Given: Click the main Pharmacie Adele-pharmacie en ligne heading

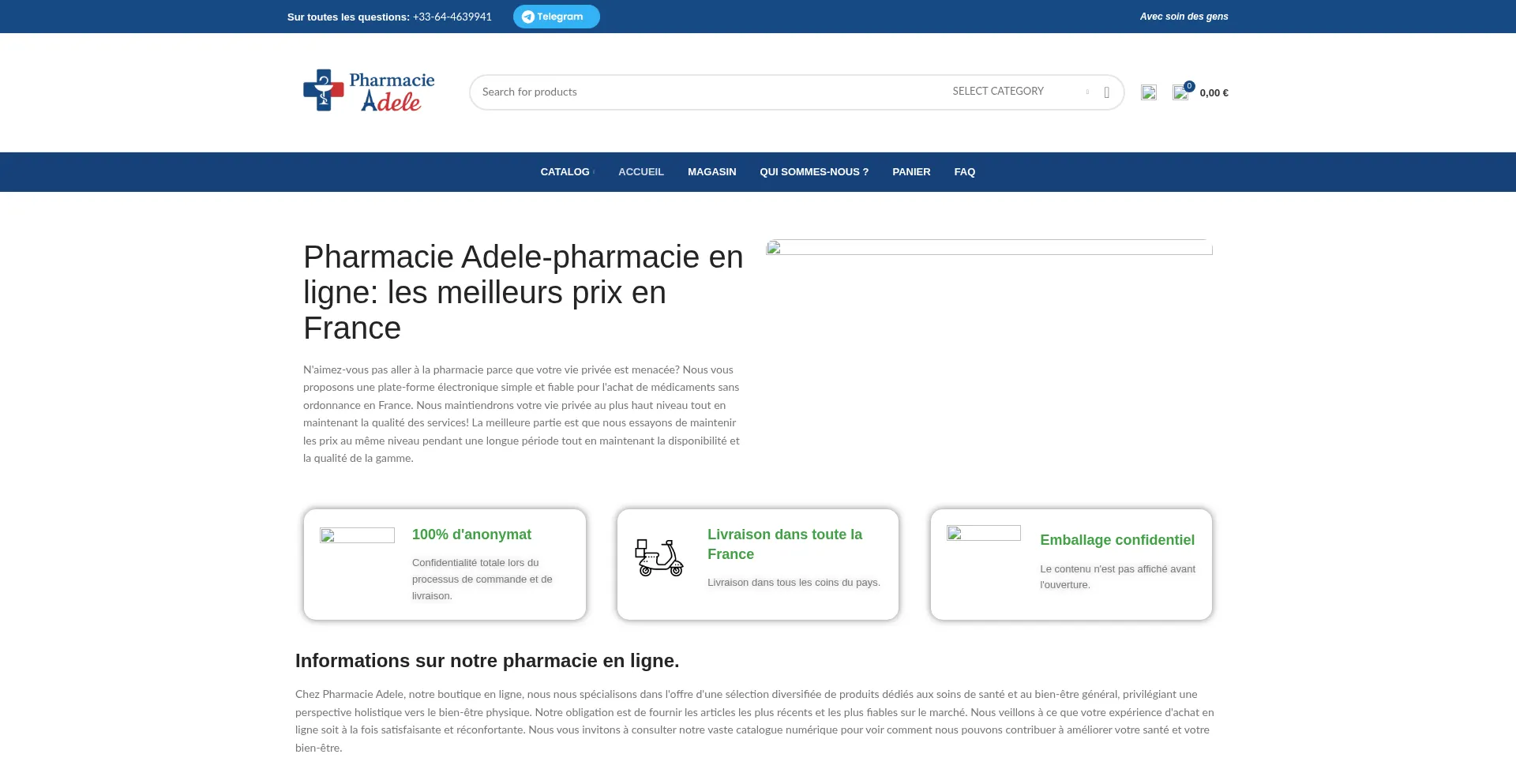Looking at the screenshot, I should (x=523, y=292).
